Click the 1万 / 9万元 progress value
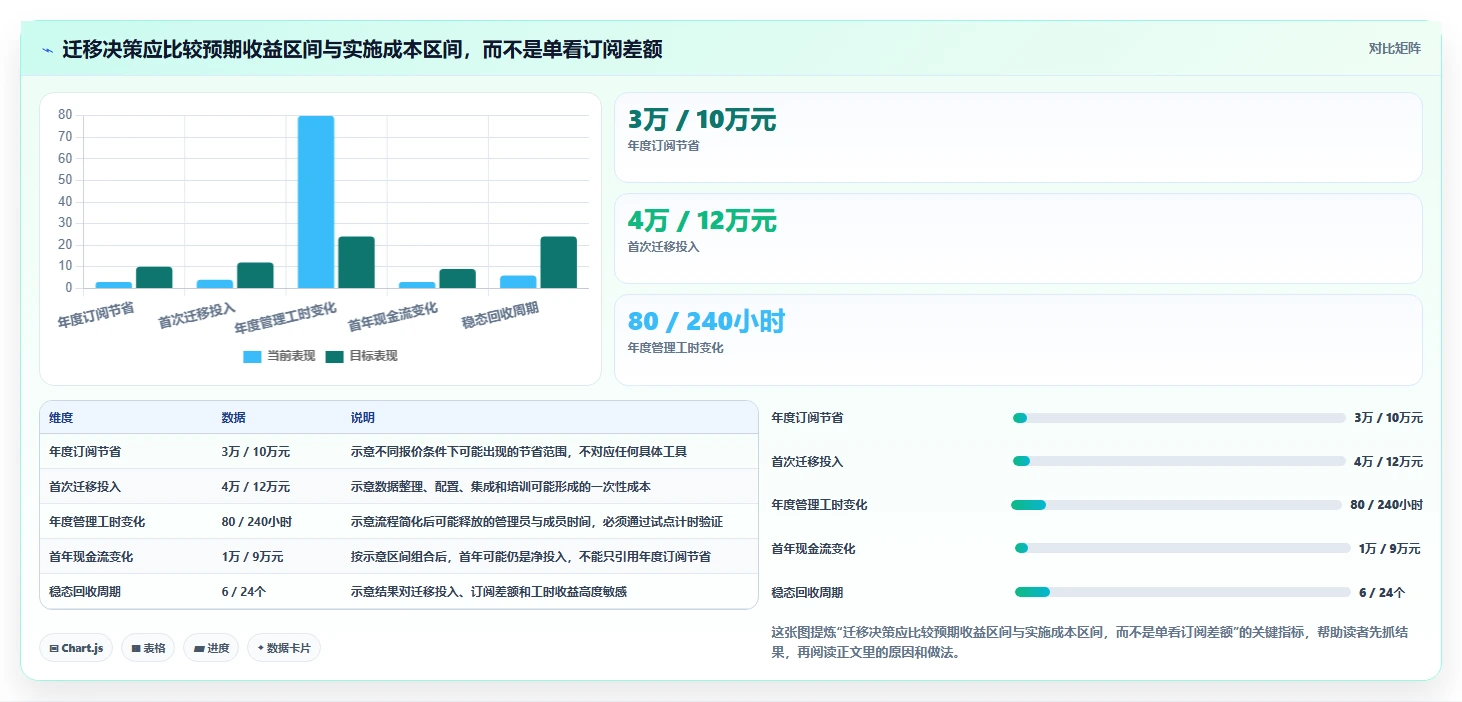The image size is (1462, 702). tap(1390, 549)
